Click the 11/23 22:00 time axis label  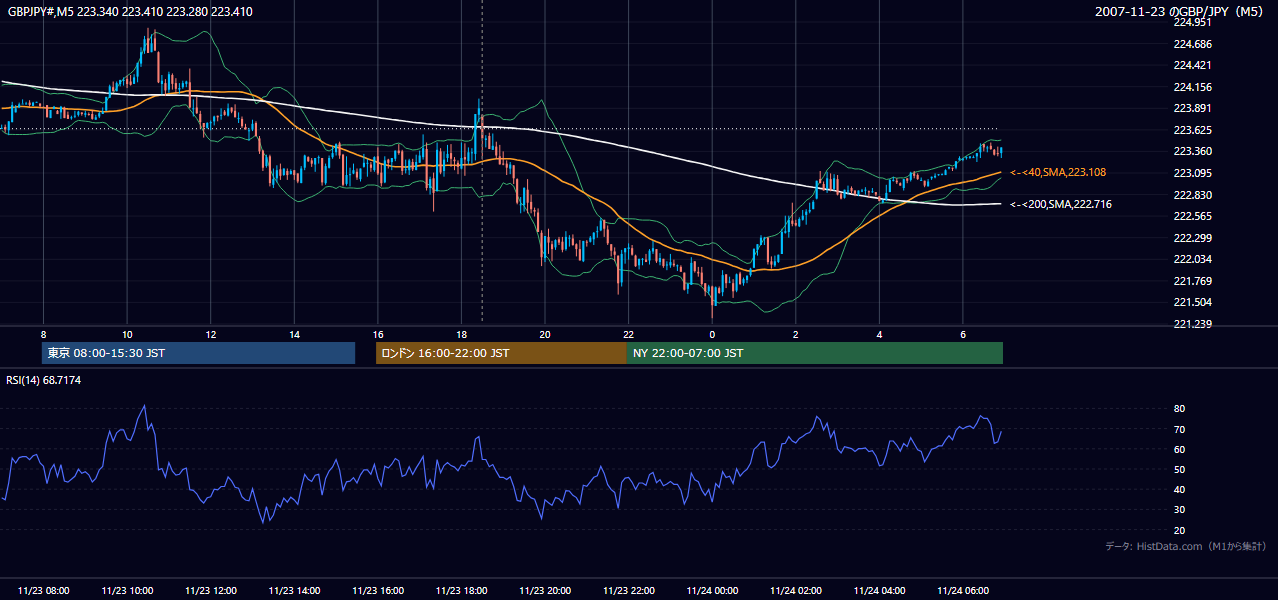pos(628,591)
